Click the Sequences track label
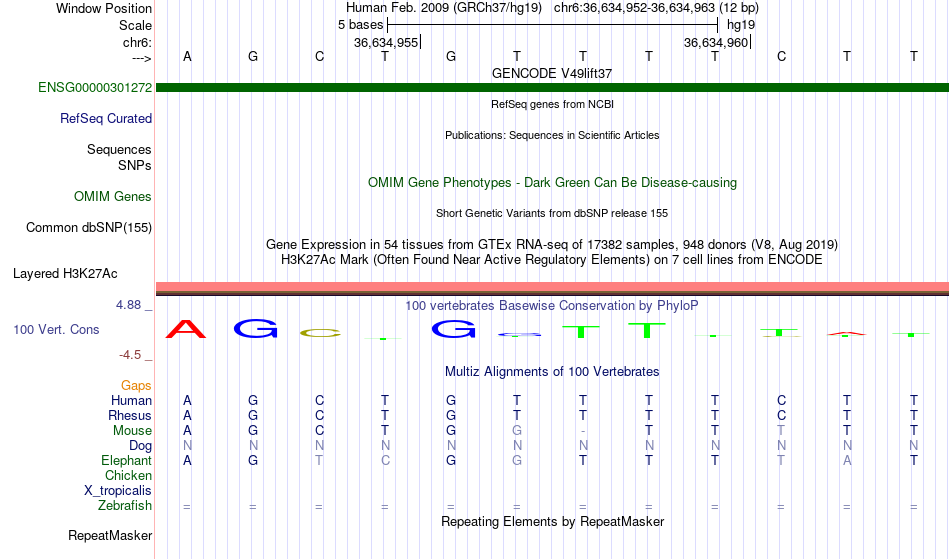Screen dimensions: 950x559 (119, 149)
